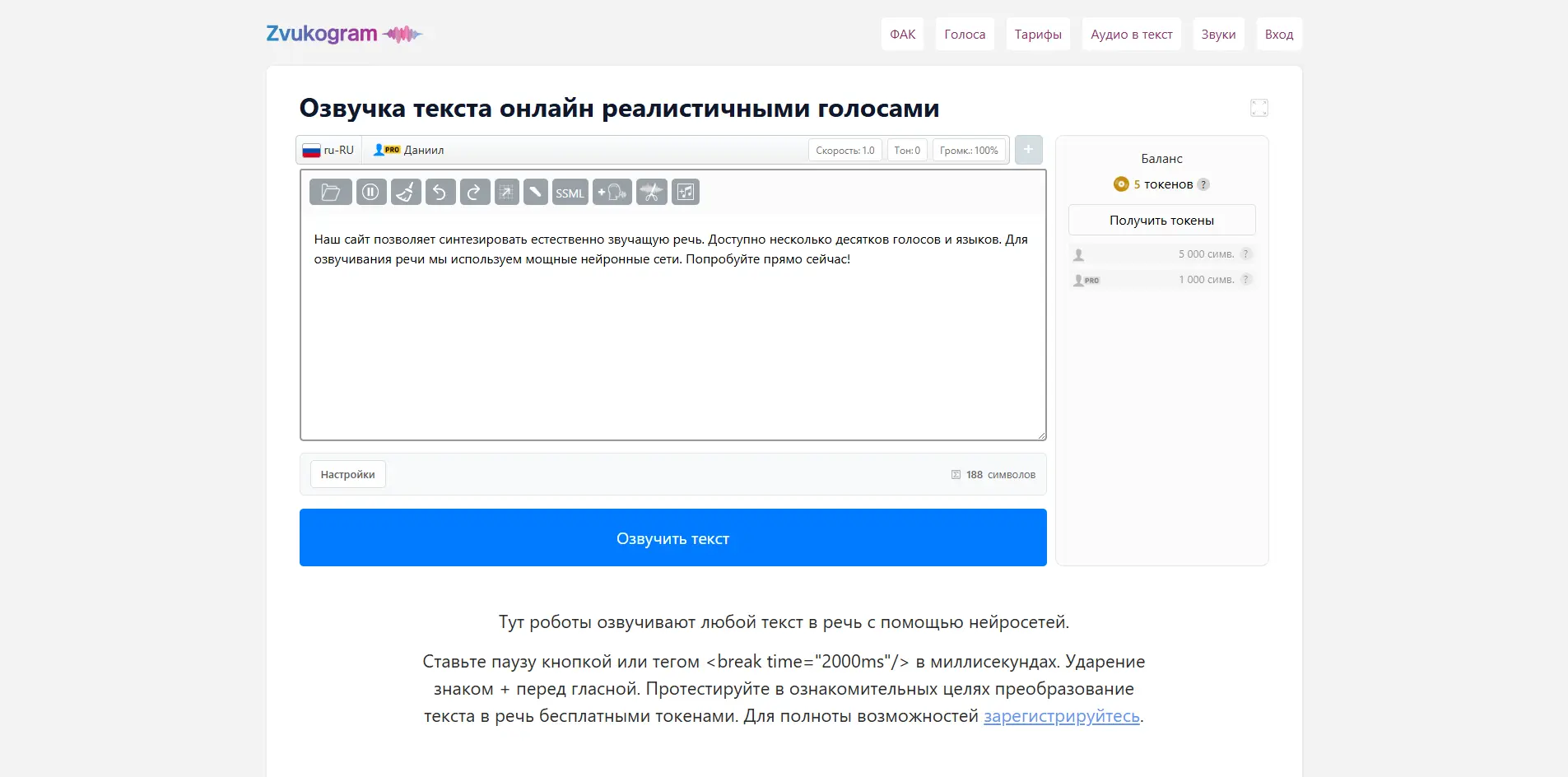Open a saved project from the folder icon

click(x=331, y=192)
